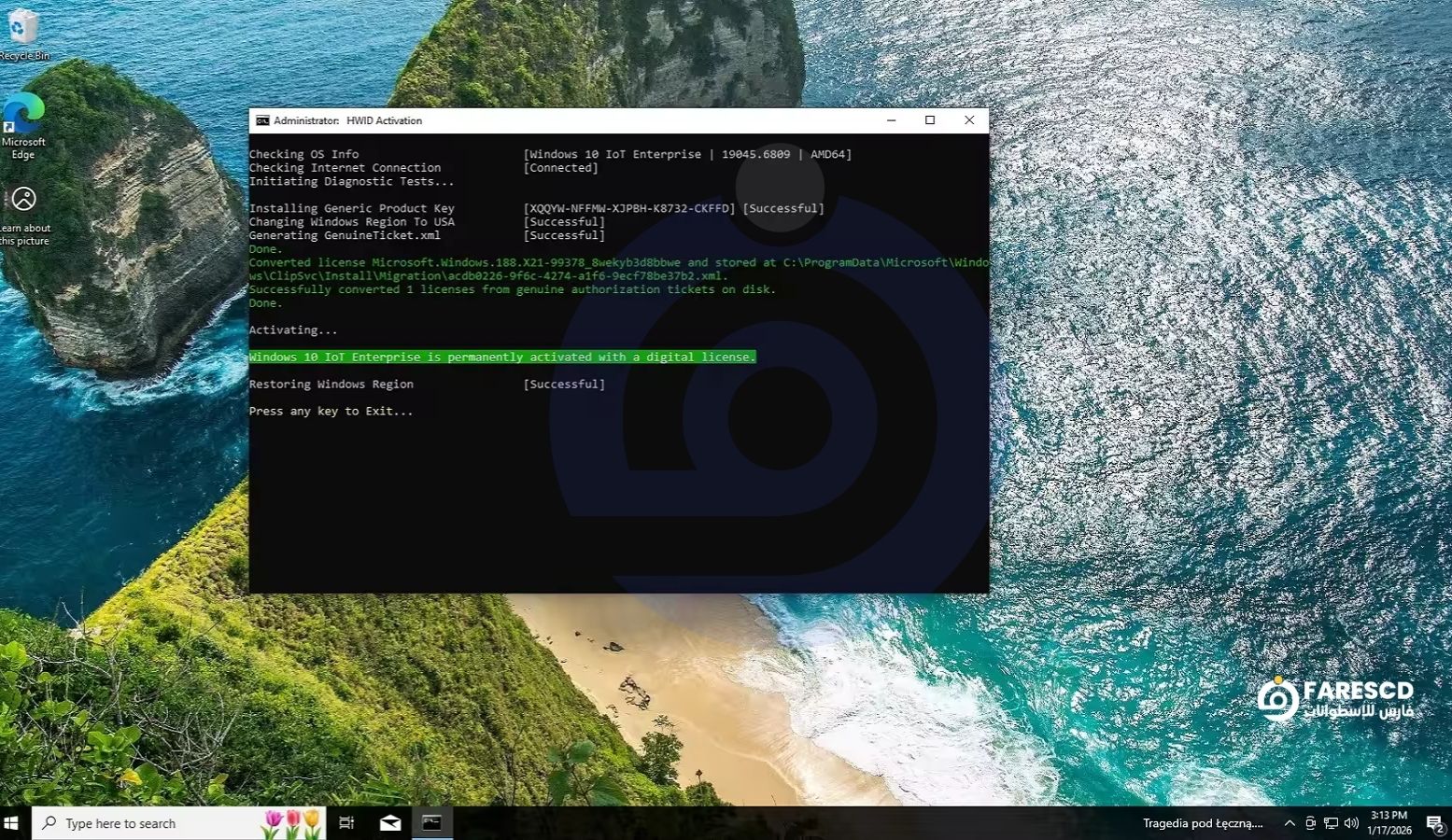Minimize the HWID Activation window
The image size is (1452, 840).
[891, 120]
